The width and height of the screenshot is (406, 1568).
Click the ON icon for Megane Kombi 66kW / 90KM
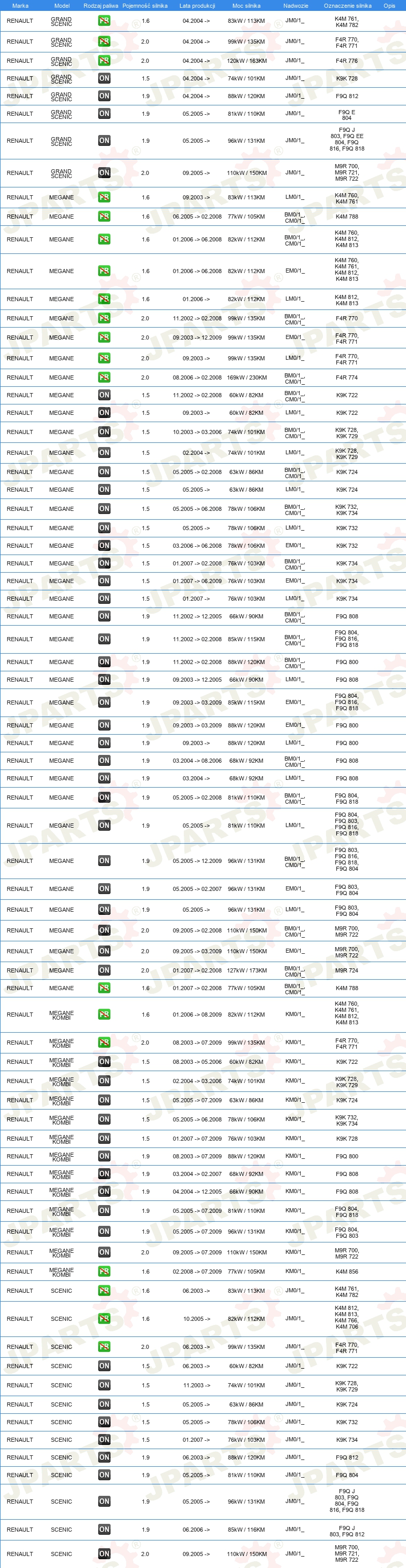(104, 1191)
